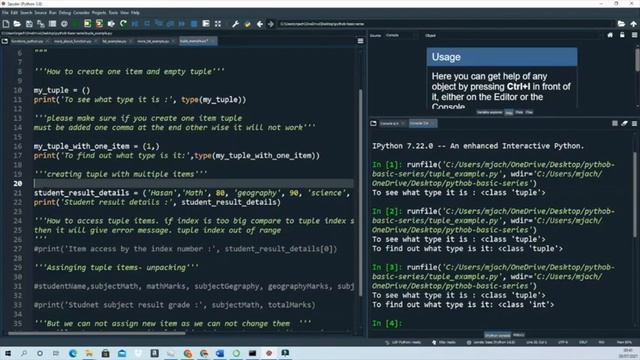
Task: Browse console tabs with the folder icon
Action: (373, 123)
